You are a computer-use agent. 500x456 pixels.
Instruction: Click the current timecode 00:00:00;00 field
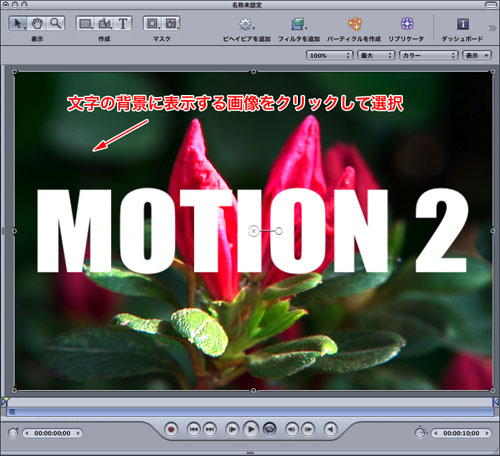click(x=52, y=433)
